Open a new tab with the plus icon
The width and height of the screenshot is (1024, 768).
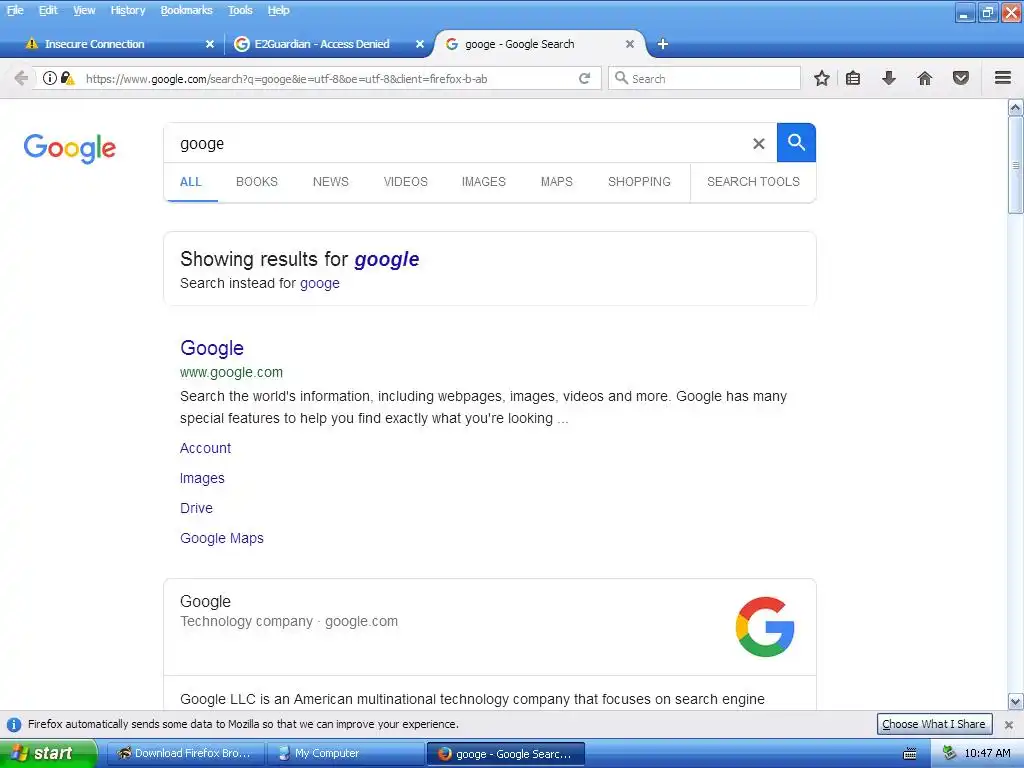pos(662,44)
